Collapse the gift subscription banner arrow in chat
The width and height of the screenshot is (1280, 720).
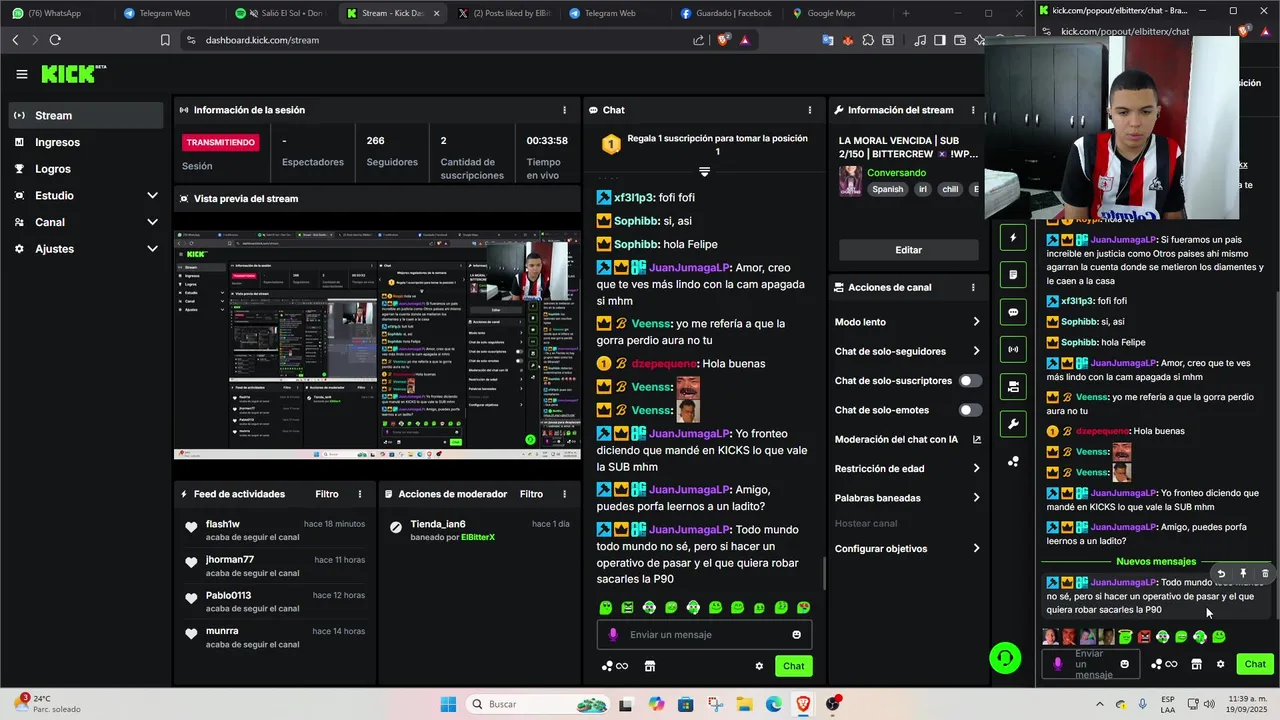click(x=704, y=172)
